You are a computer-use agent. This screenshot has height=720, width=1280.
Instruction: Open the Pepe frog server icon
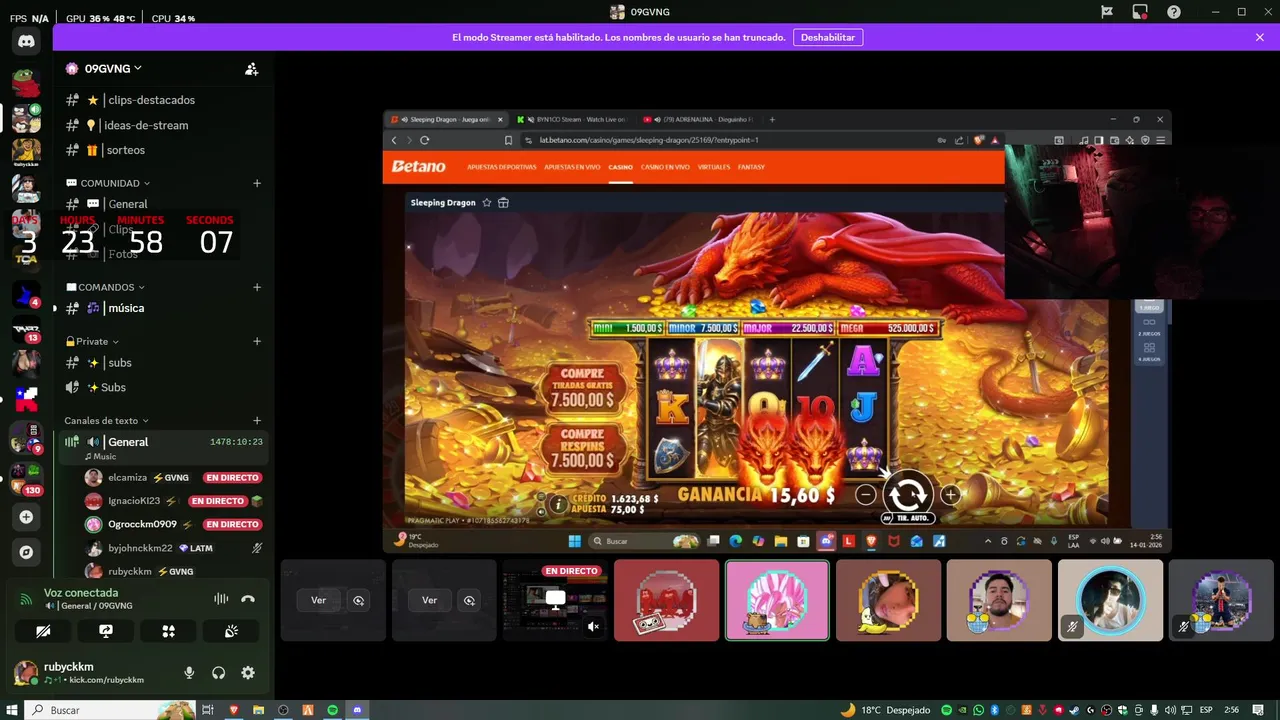pos(26,82)
